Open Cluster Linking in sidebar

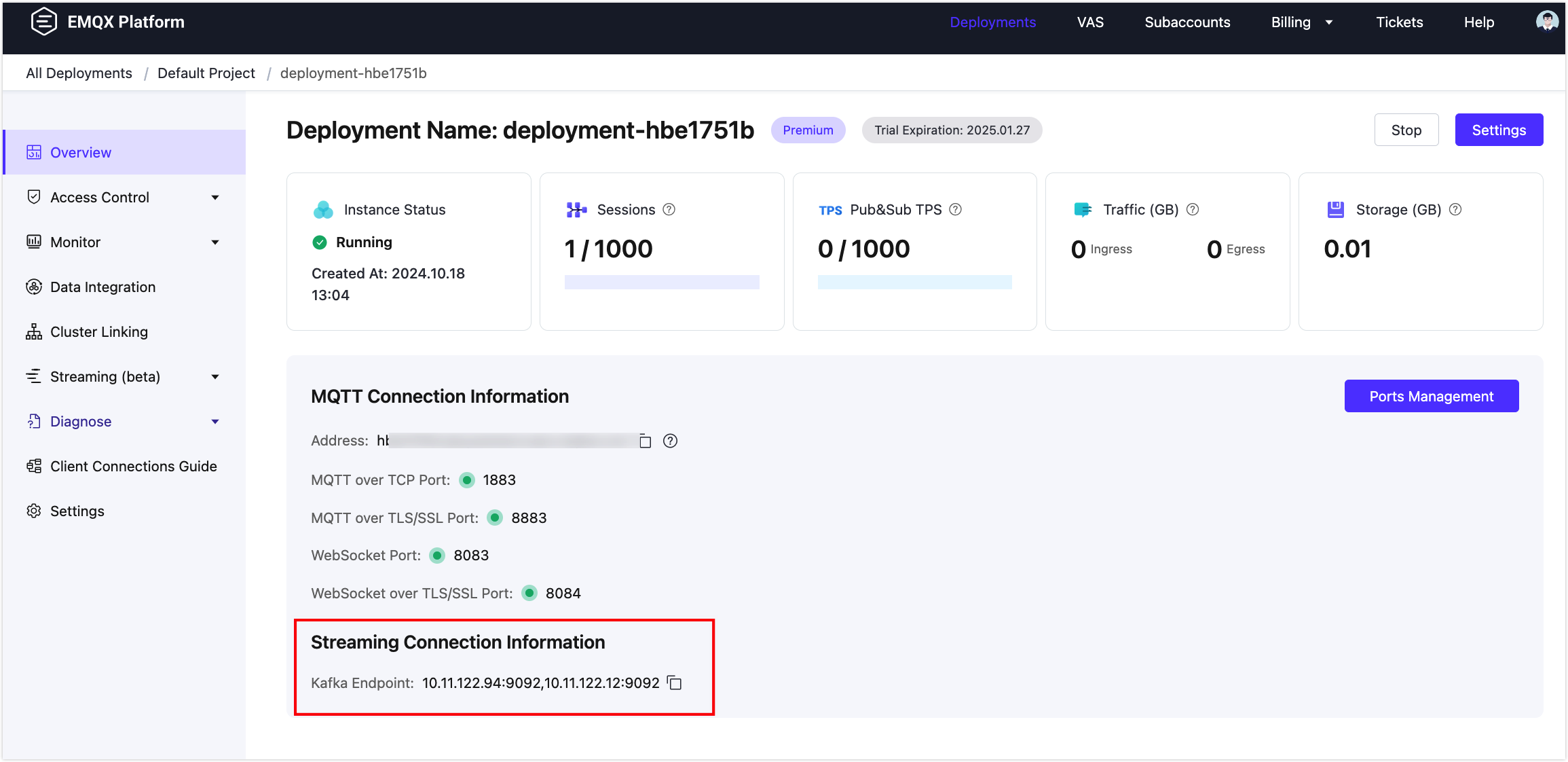click(125, 331)
